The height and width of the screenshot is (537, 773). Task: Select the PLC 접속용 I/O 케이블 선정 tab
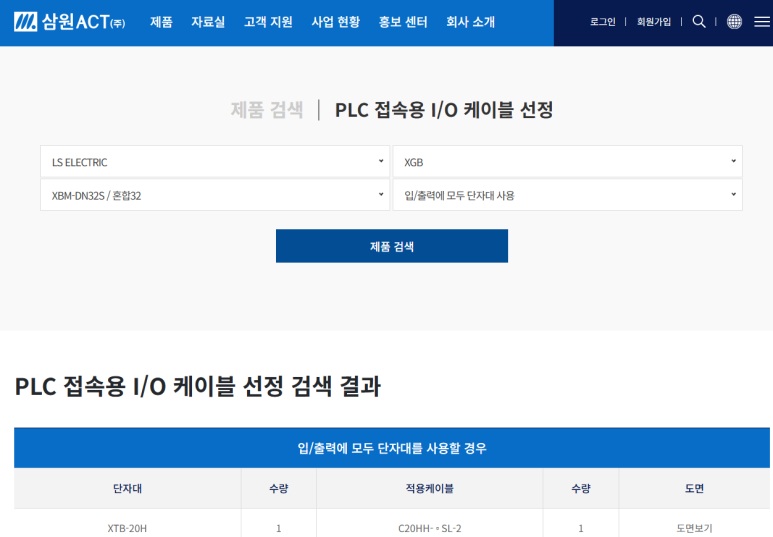tap(444, 109)
